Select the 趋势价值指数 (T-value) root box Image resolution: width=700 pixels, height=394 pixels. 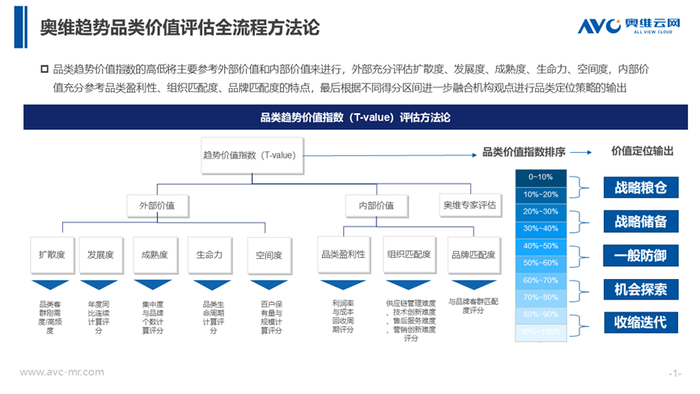[x=252, y=155]
